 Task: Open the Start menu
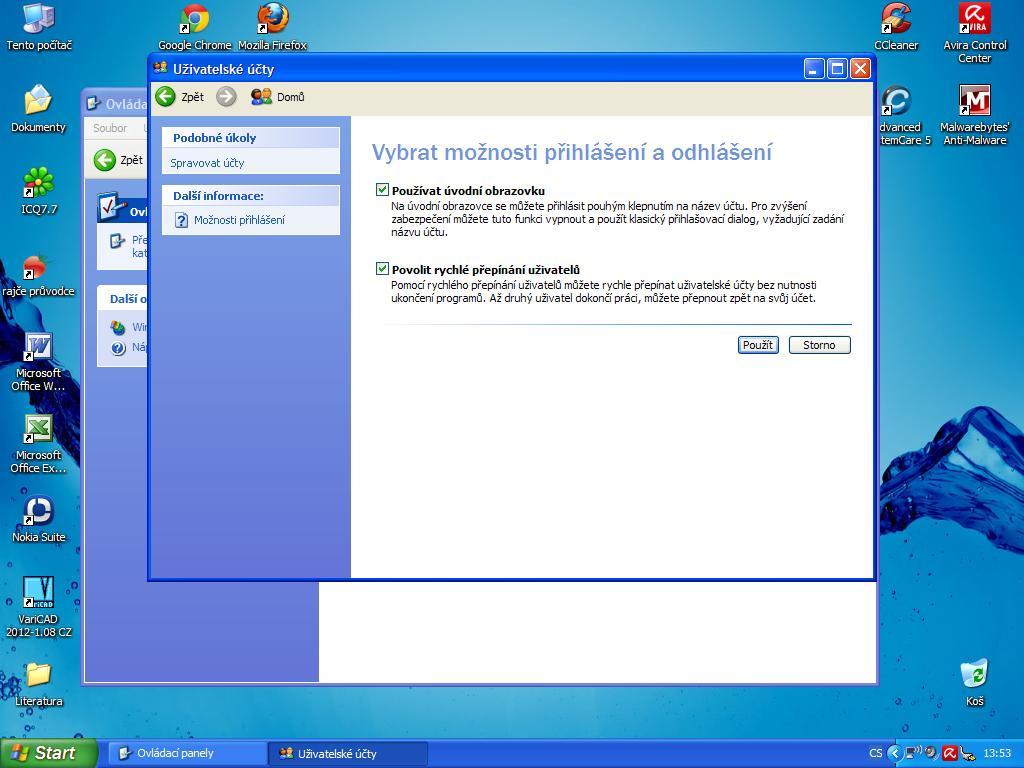click(49, 753)
